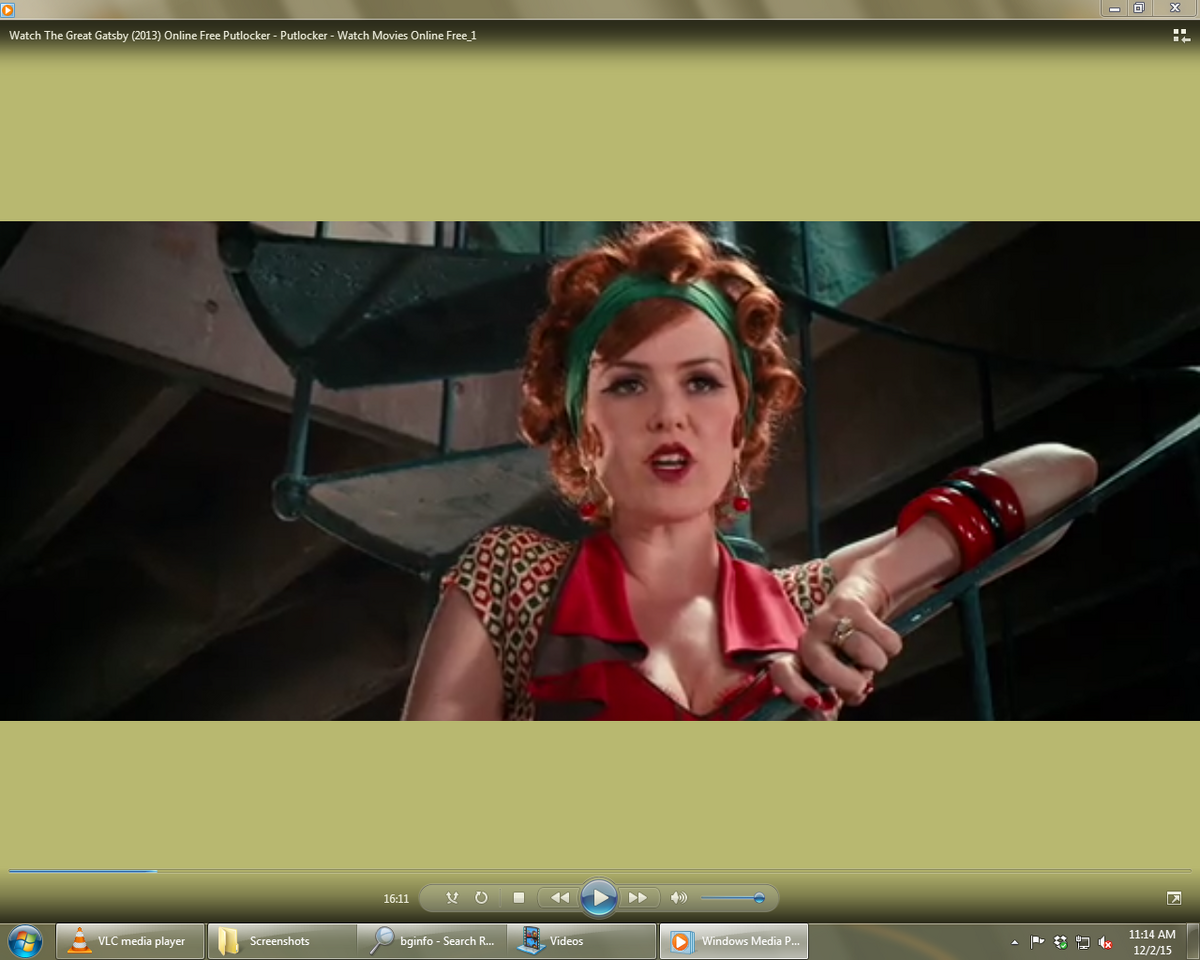Open bginfo Search Results taskbar button

coord(432,941)
